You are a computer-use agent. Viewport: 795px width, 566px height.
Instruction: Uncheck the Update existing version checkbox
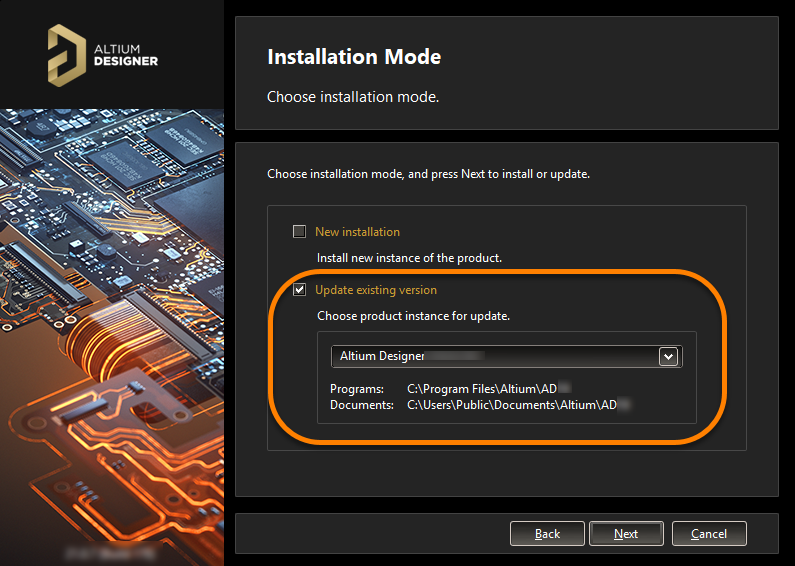click(x=299, y=290)
